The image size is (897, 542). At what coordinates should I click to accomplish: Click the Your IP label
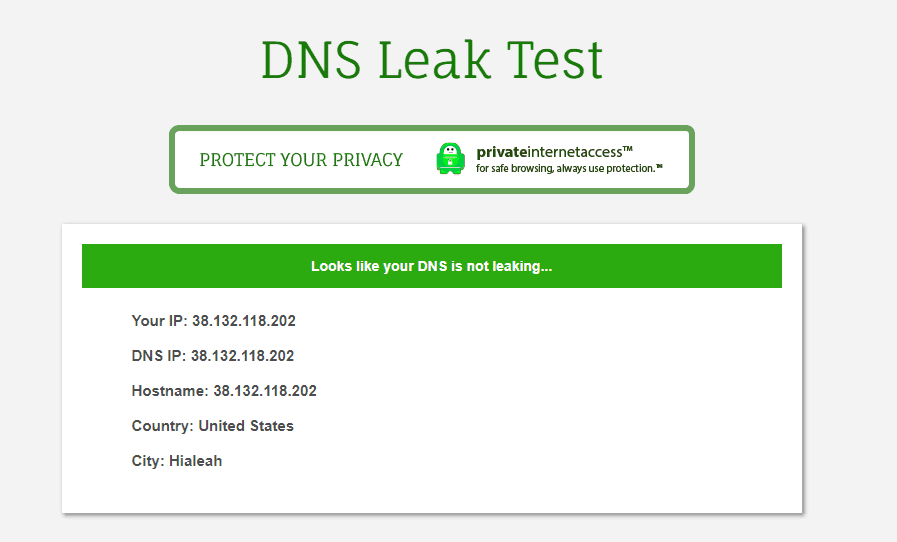coord(160,321)
